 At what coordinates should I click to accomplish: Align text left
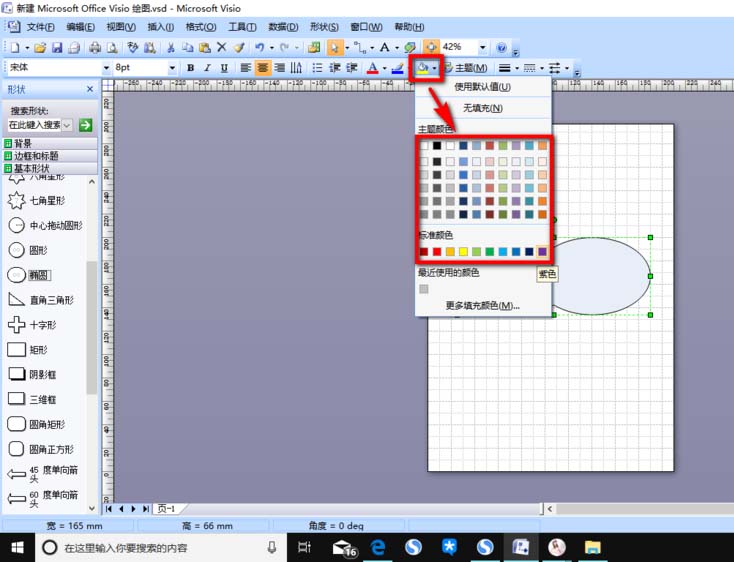pyautogui.click(x=245, y=68)
